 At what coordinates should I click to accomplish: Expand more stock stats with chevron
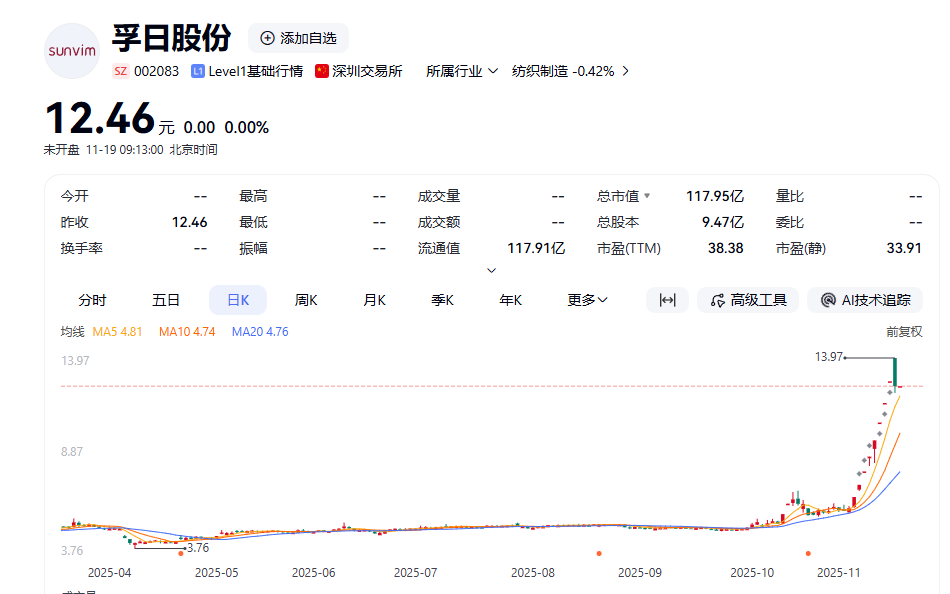[x=491, y=270]
